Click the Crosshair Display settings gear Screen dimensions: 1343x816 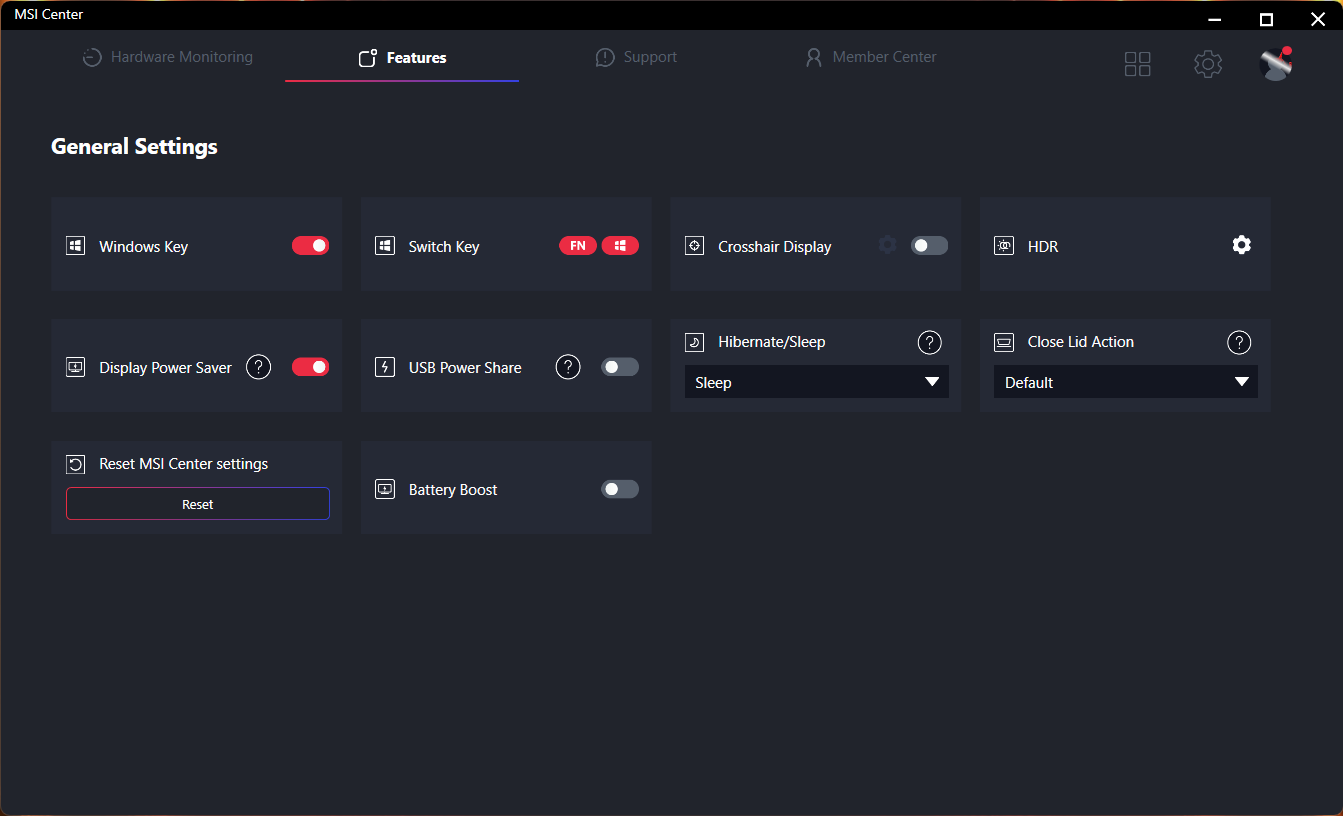[x=887, y=245]
